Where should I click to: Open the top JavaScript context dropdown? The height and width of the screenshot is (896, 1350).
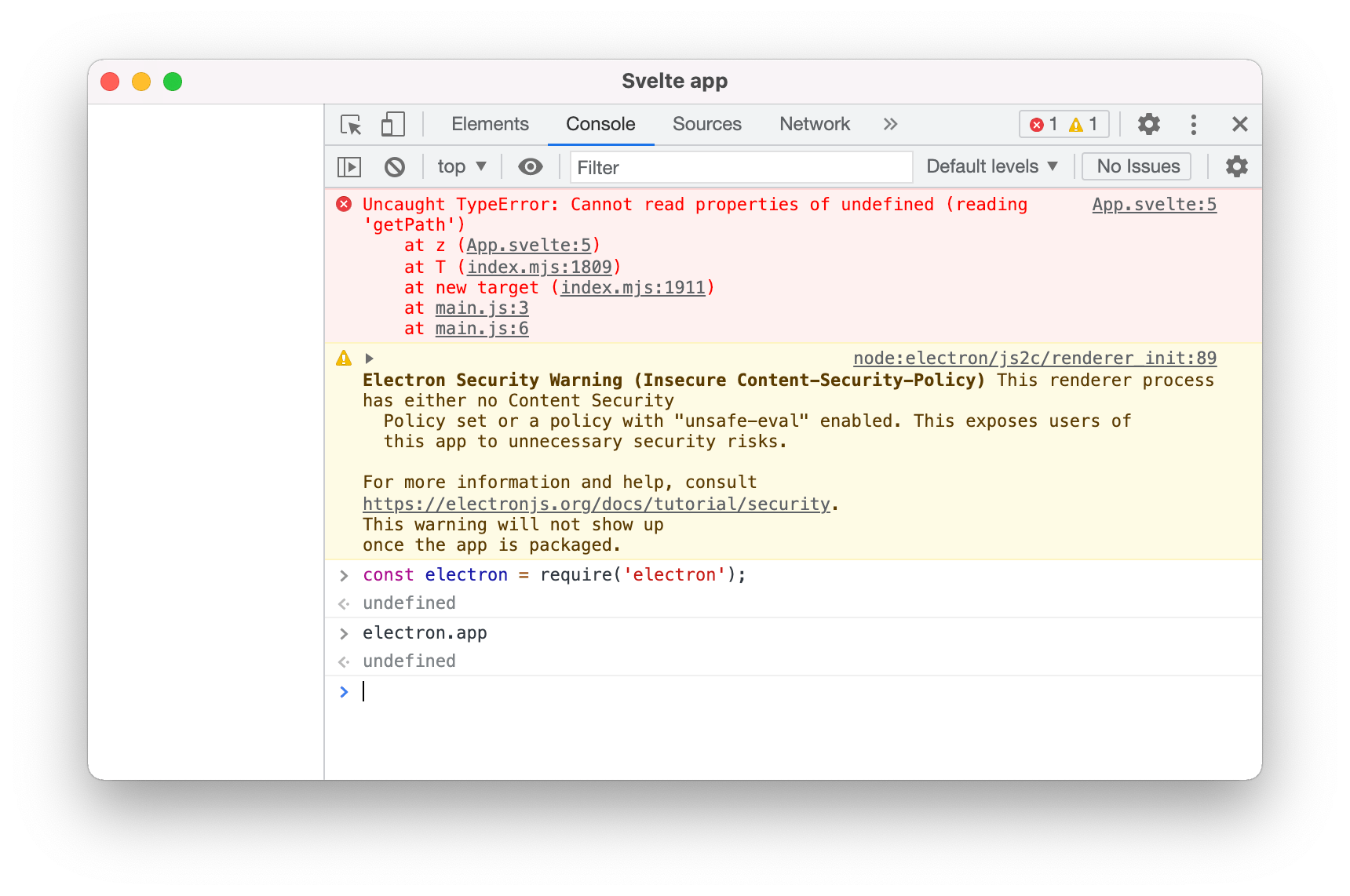point(462,166)
